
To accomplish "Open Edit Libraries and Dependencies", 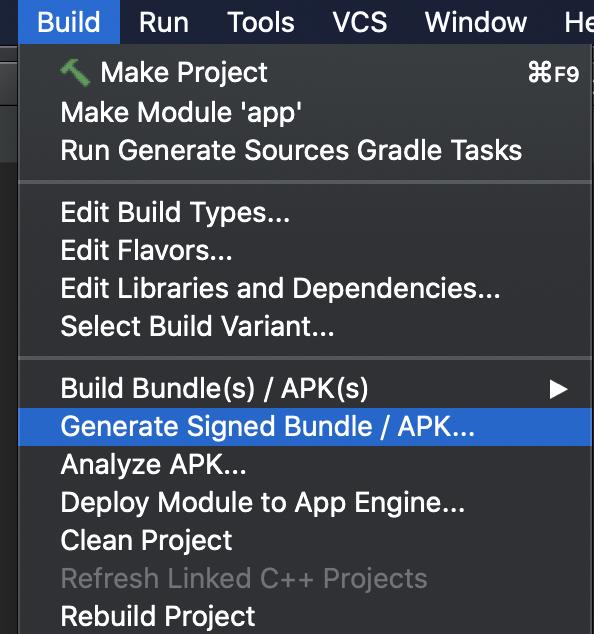I will [x=305, y=288].
